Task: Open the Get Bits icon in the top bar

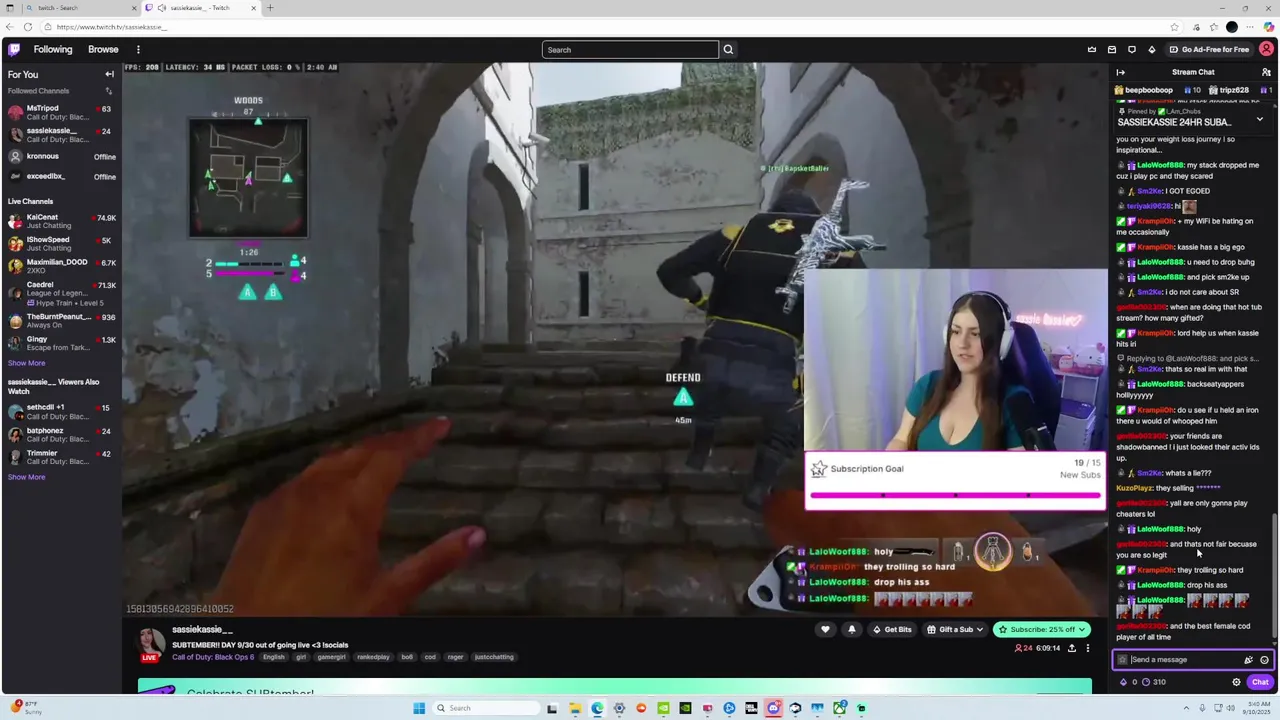Action: 1151,49
